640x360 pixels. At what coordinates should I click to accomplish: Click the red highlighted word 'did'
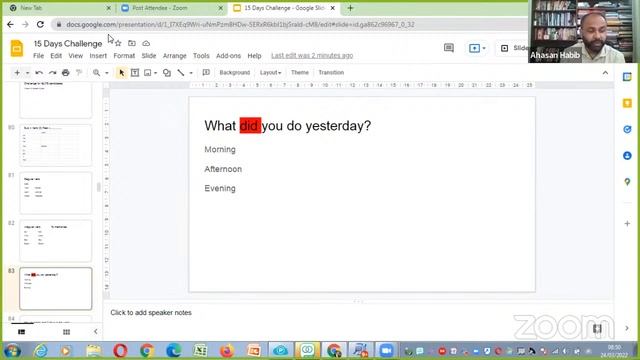[250, 126]
